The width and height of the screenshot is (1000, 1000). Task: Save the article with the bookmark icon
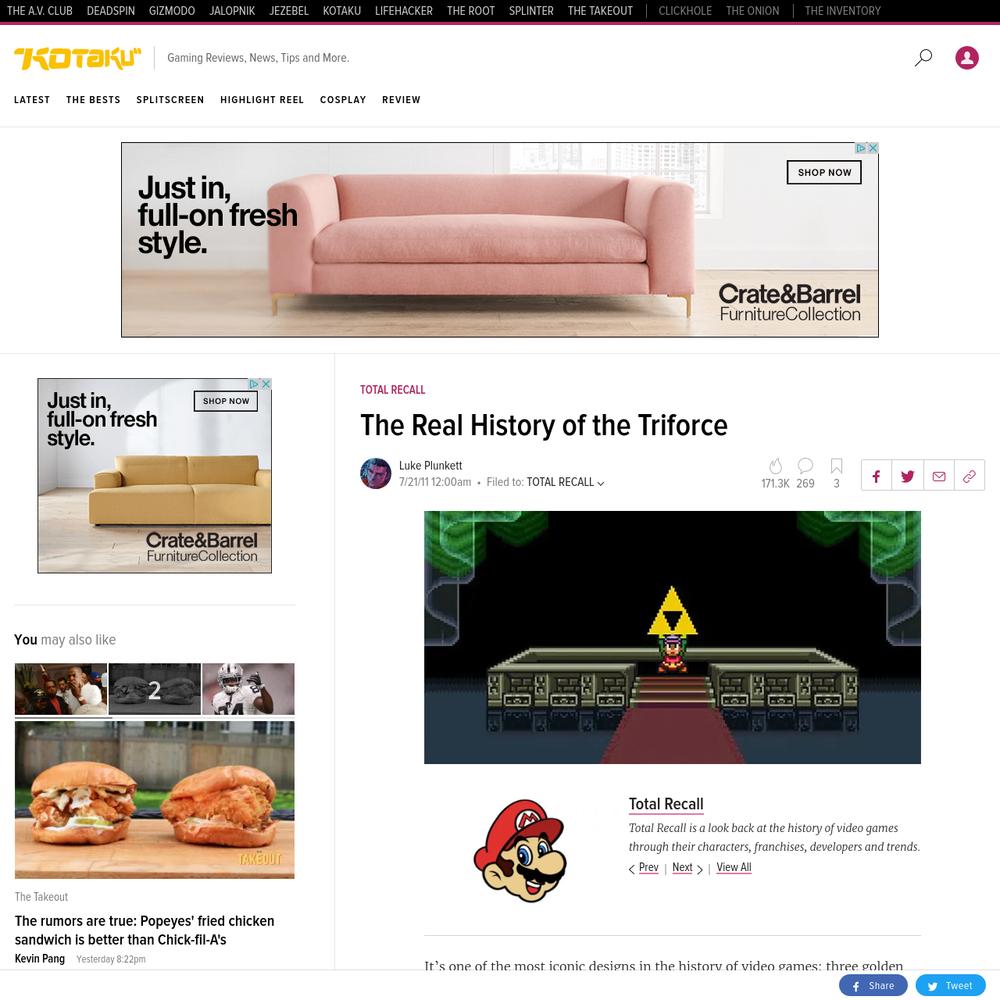[x=836, y=466]
